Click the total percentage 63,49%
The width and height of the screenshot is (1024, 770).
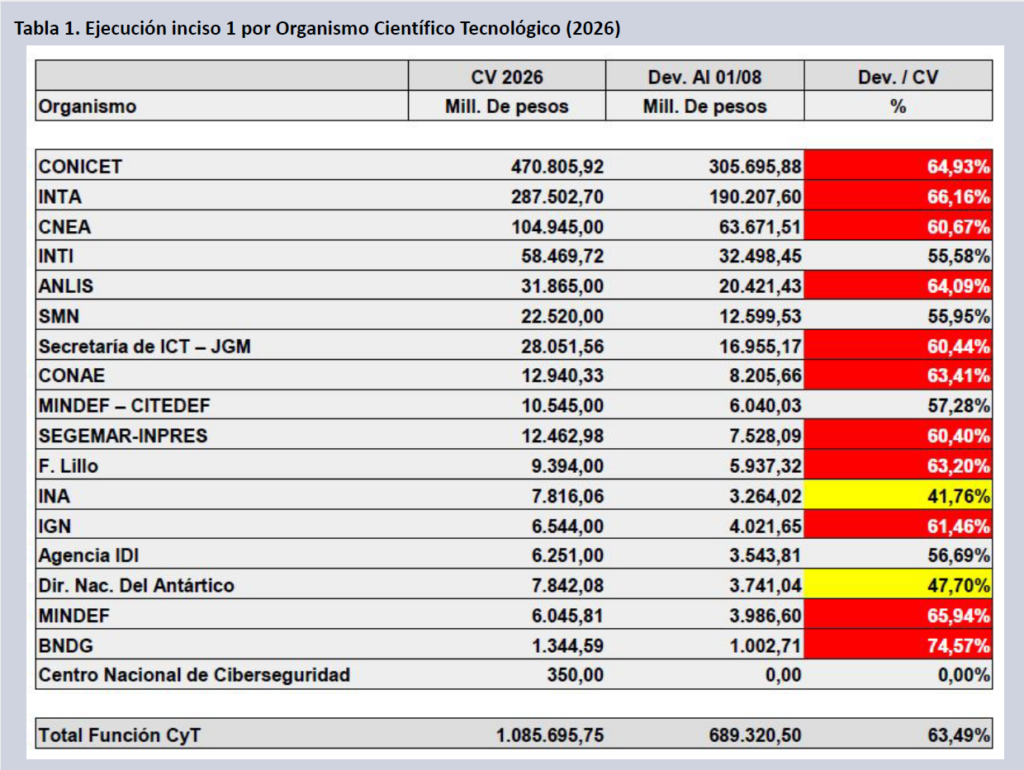point(959,735)
